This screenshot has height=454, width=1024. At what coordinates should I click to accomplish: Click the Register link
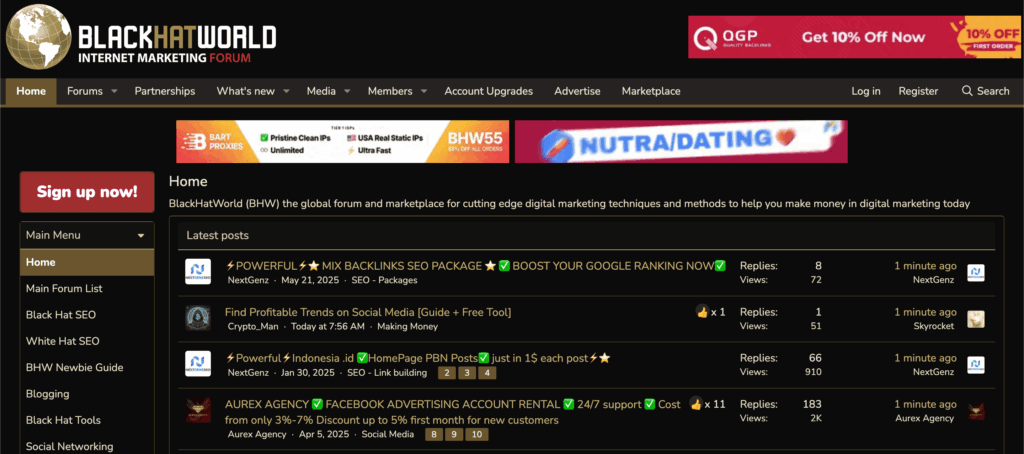[918, 91]
